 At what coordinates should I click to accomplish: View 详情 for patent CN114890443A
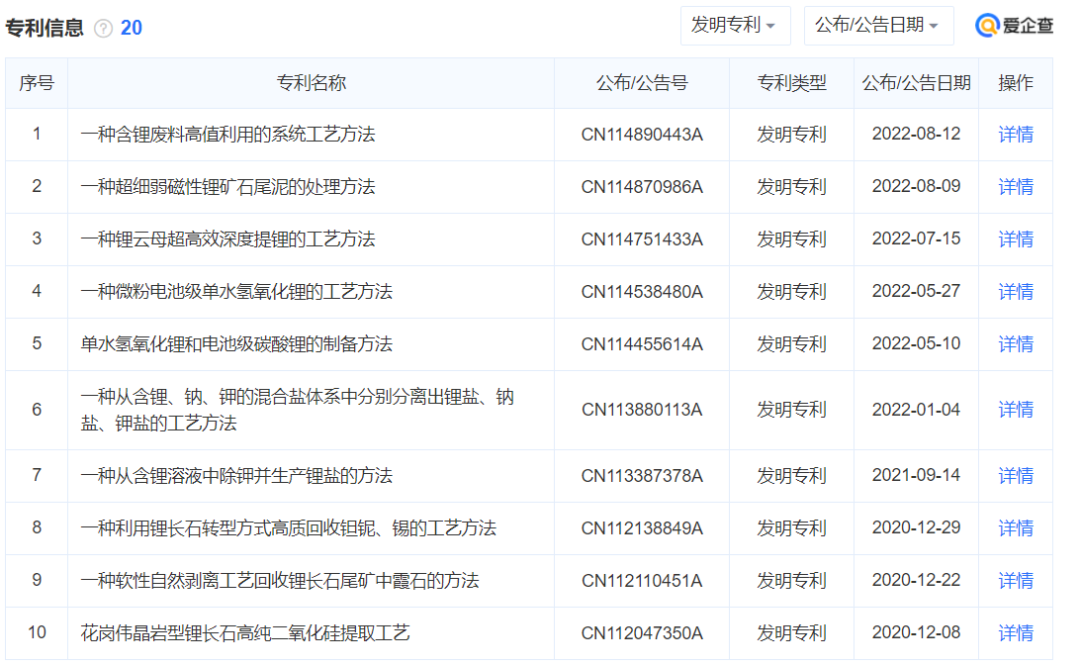click(1015, 134)
